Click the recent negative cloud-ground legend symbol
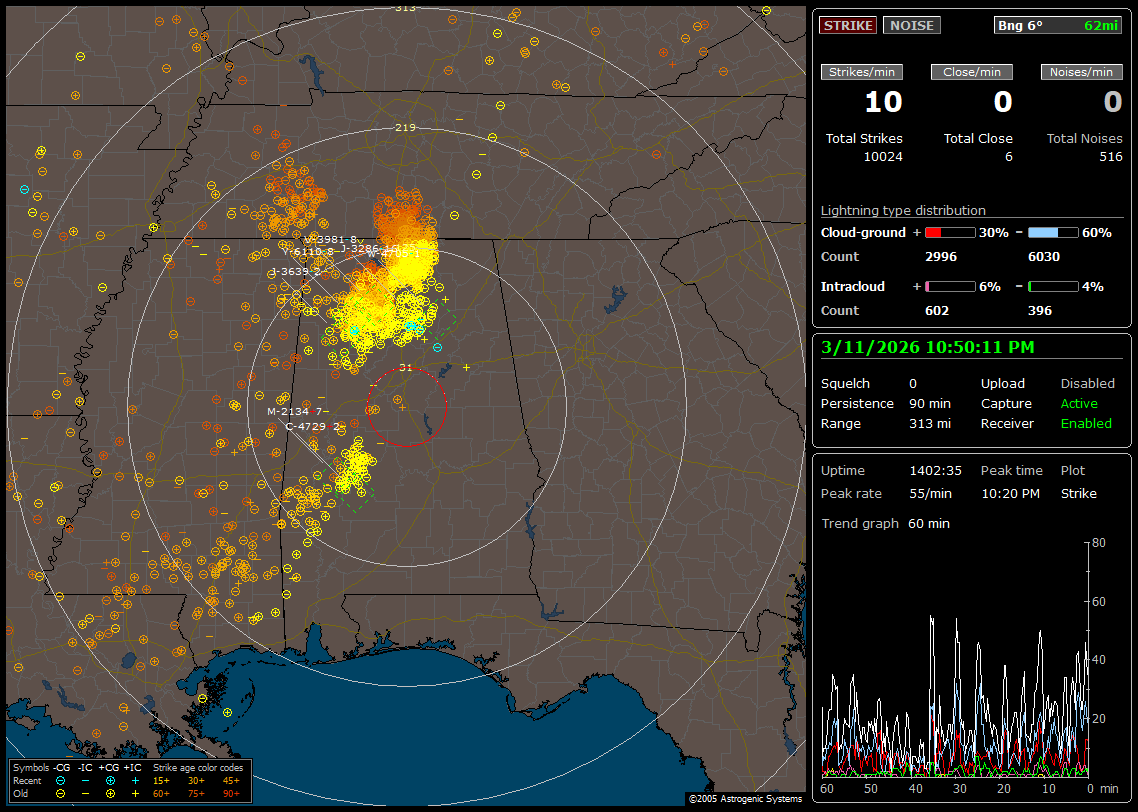1138x812 pixels. click(60, 780)
